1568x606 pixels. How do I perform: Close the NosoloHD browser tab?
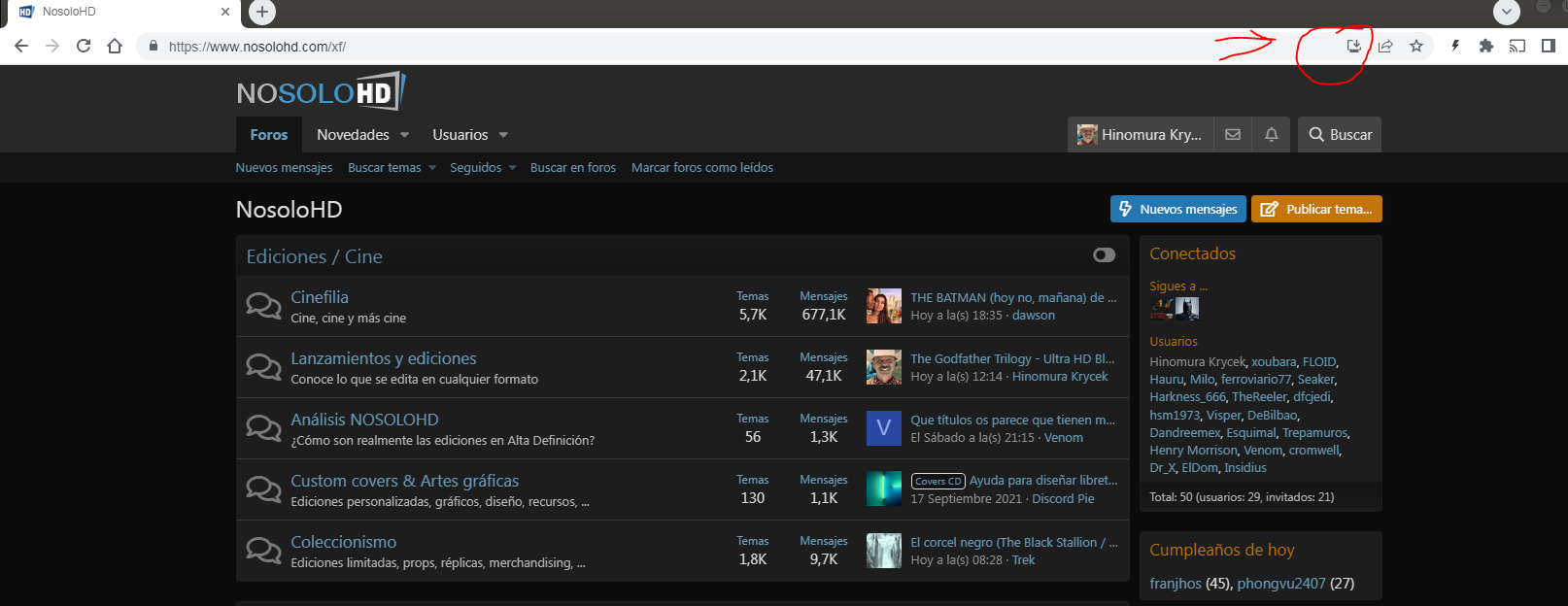(x=225, y=12)
